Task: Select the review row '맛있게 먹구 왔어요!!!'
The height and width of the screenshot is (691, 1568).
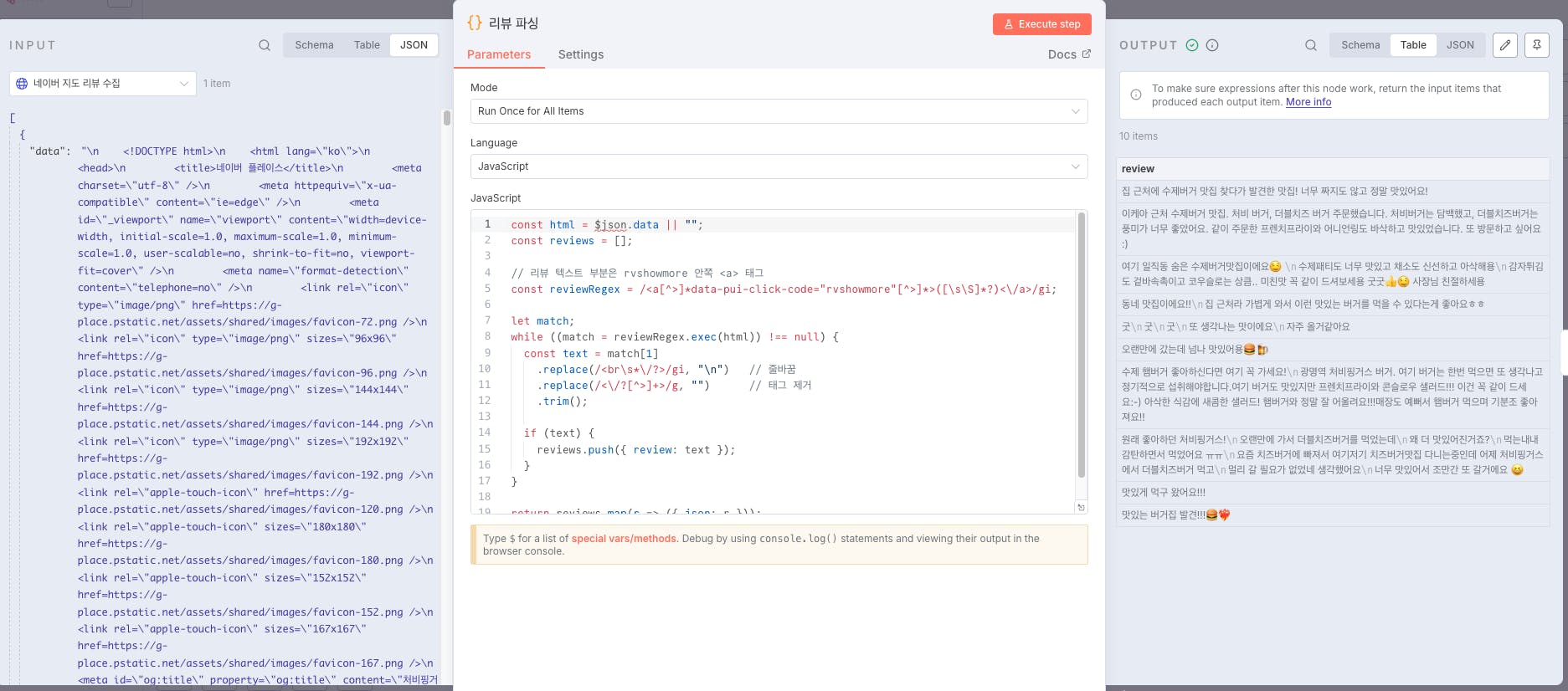Action: coord(1333,493)
